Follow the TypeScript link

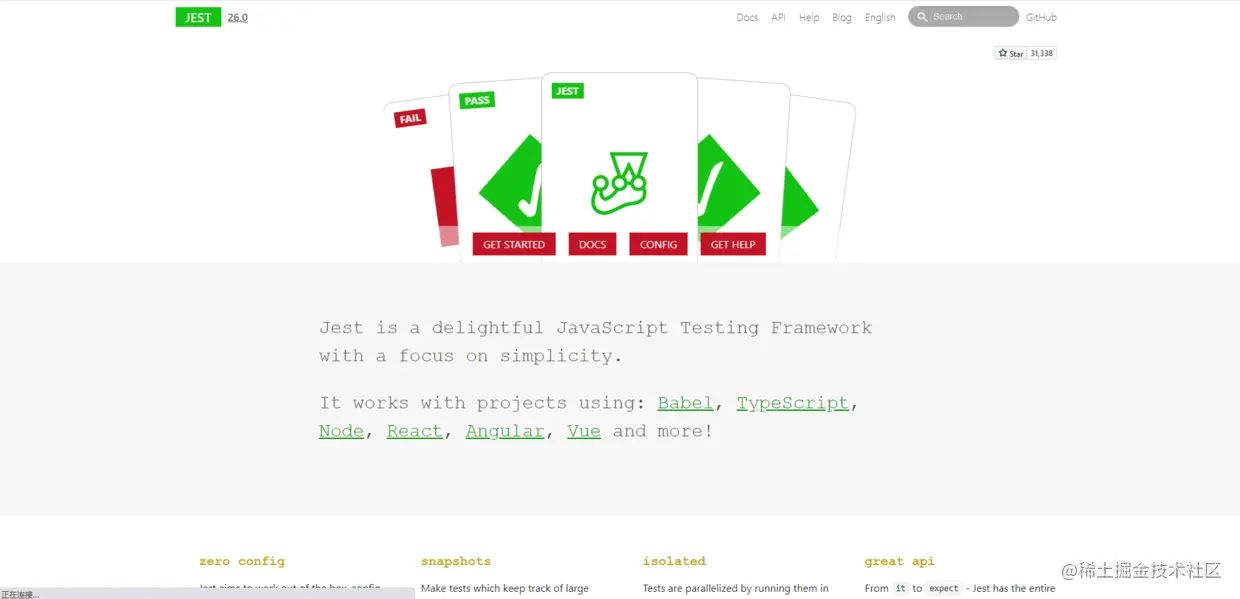point(792,403)
